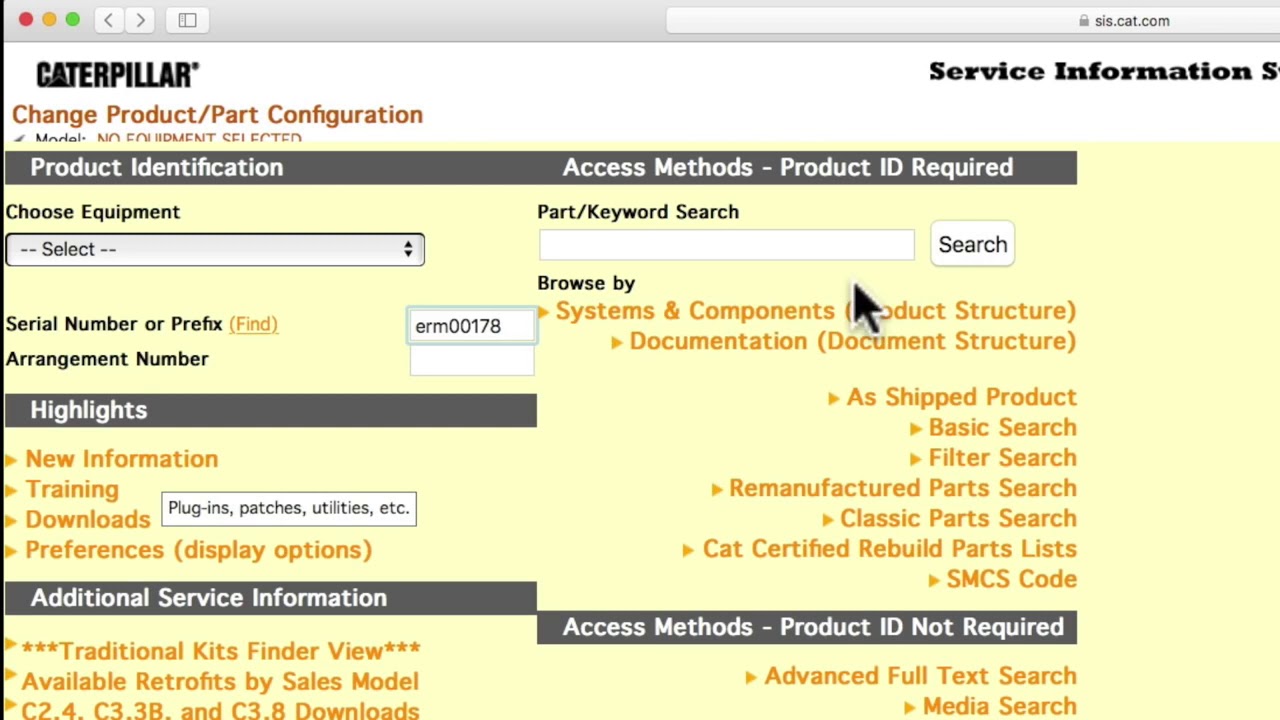The image size is (1280, 720).
Task: Click the Choose Equipment label
Action: coord(93,212)
